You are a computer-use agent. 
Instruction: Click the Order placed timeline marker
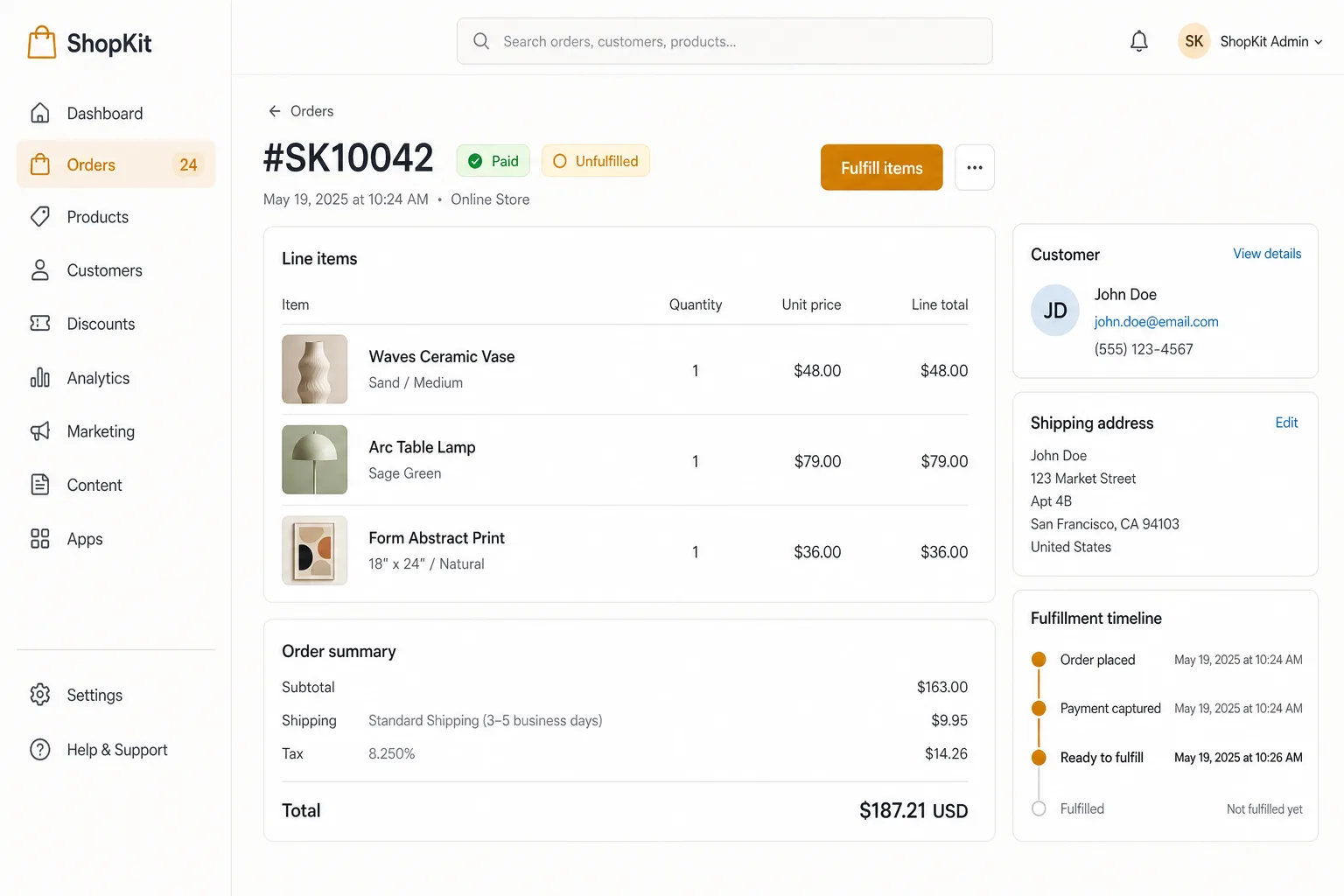(1039, 660)
